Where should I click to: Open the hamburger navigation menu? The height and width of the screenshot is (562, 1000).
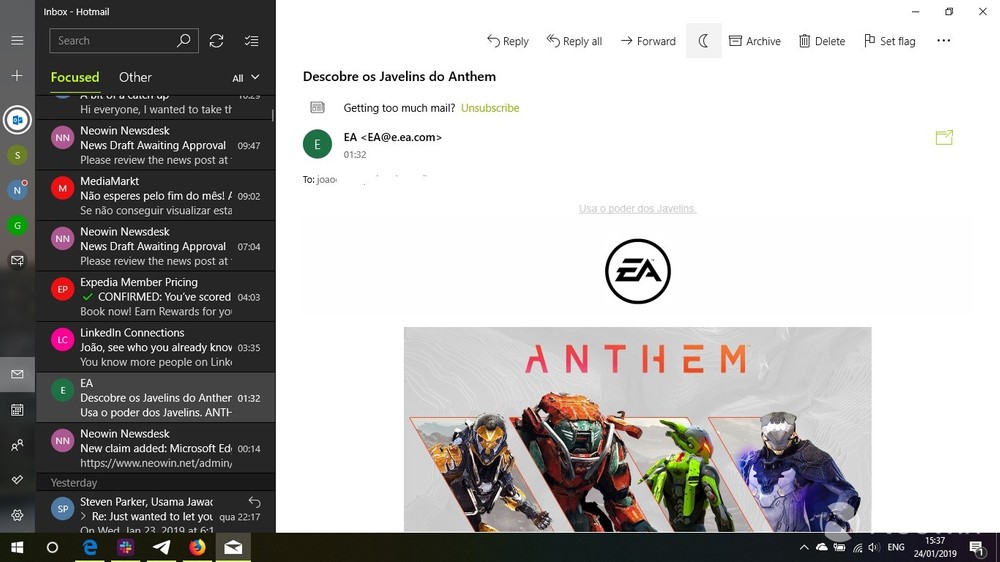[x=17, y=40]
